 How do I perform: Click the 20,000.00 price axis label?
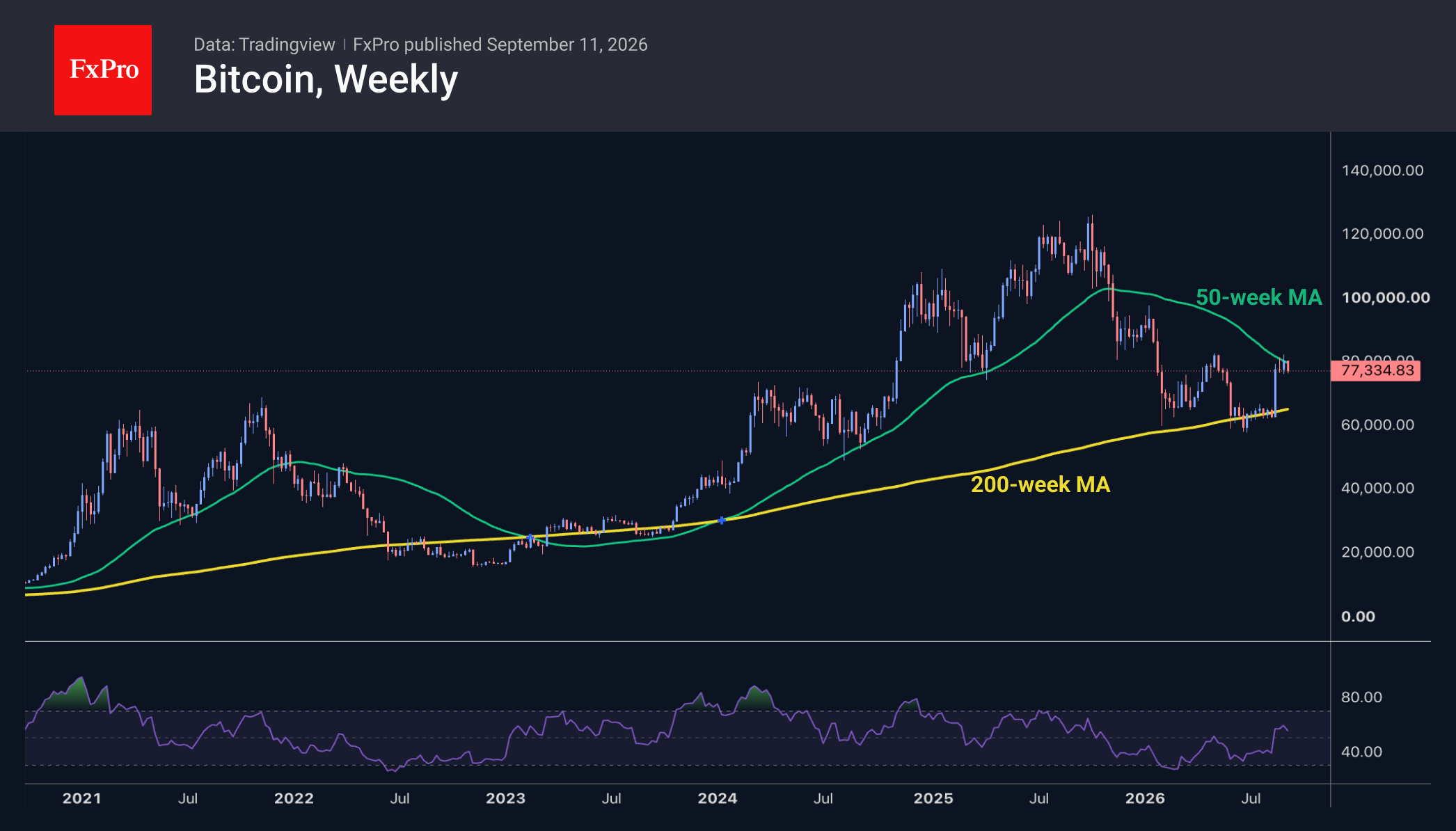point(1377,552)
